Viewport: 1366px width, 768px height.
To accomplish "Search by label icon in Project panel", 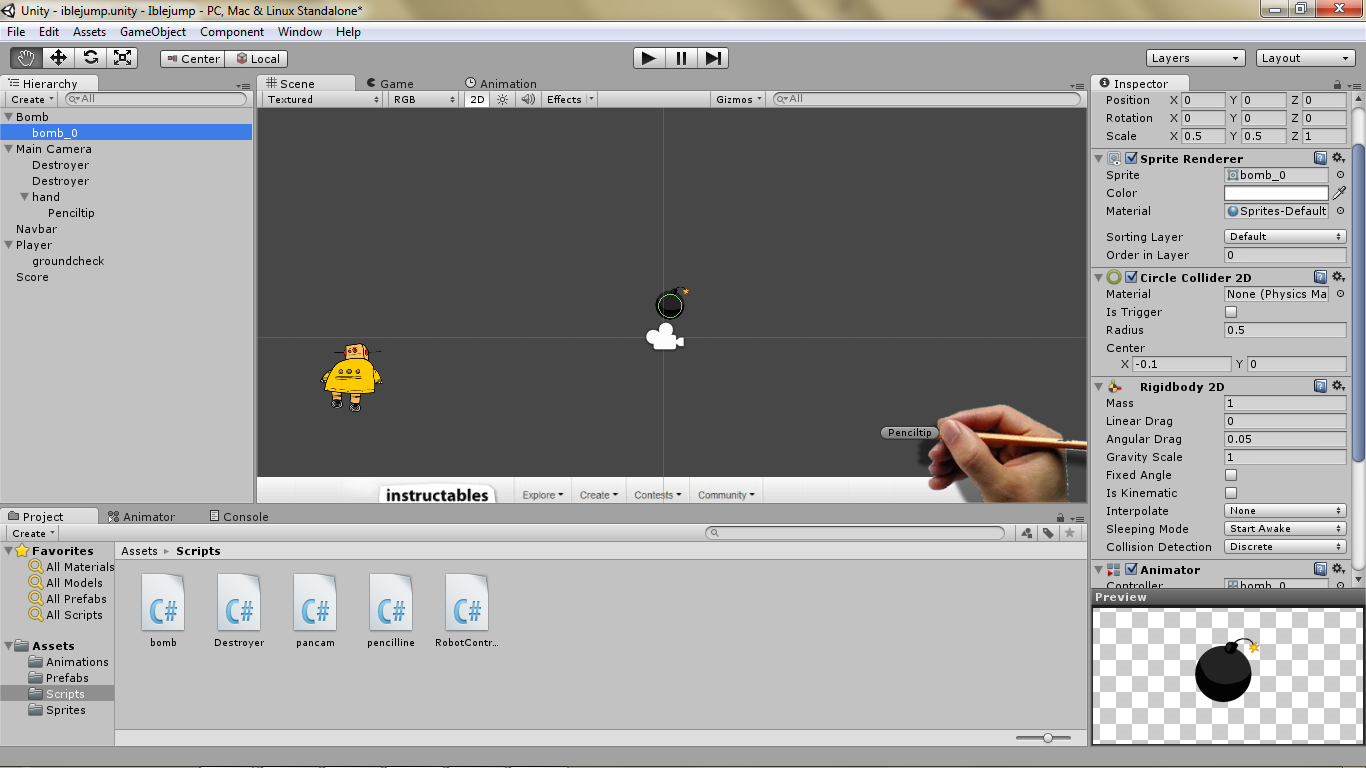I will [x=1048, y=533].
